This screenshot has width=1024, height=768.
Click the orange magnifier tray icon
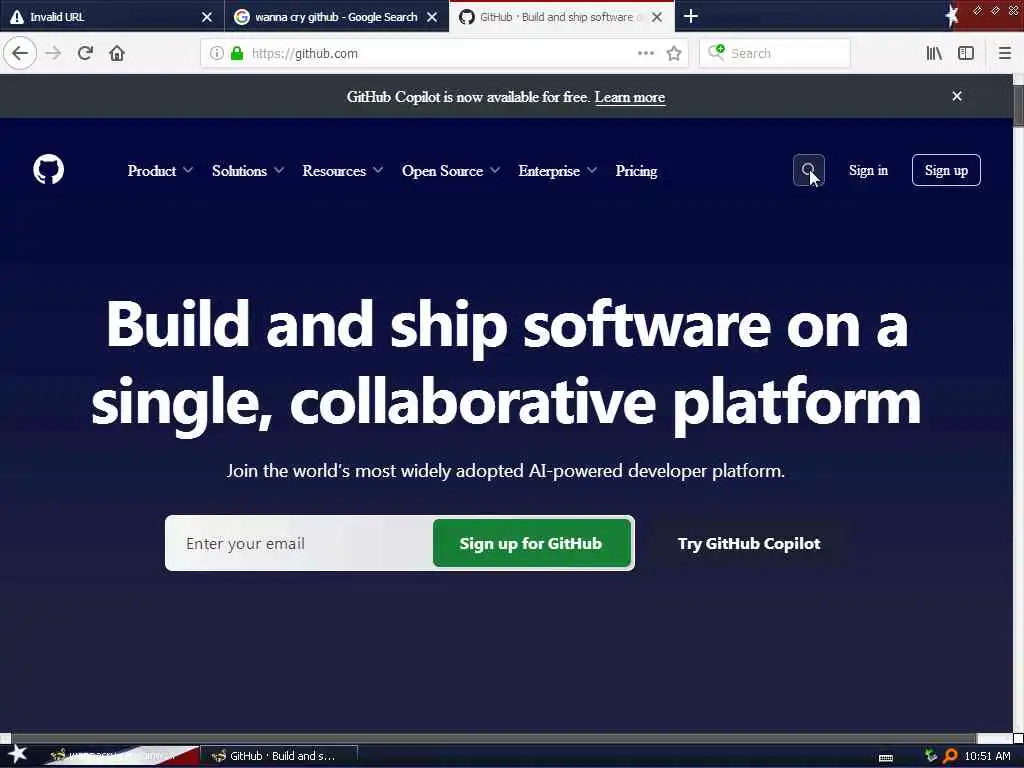[x=950, y=756]
